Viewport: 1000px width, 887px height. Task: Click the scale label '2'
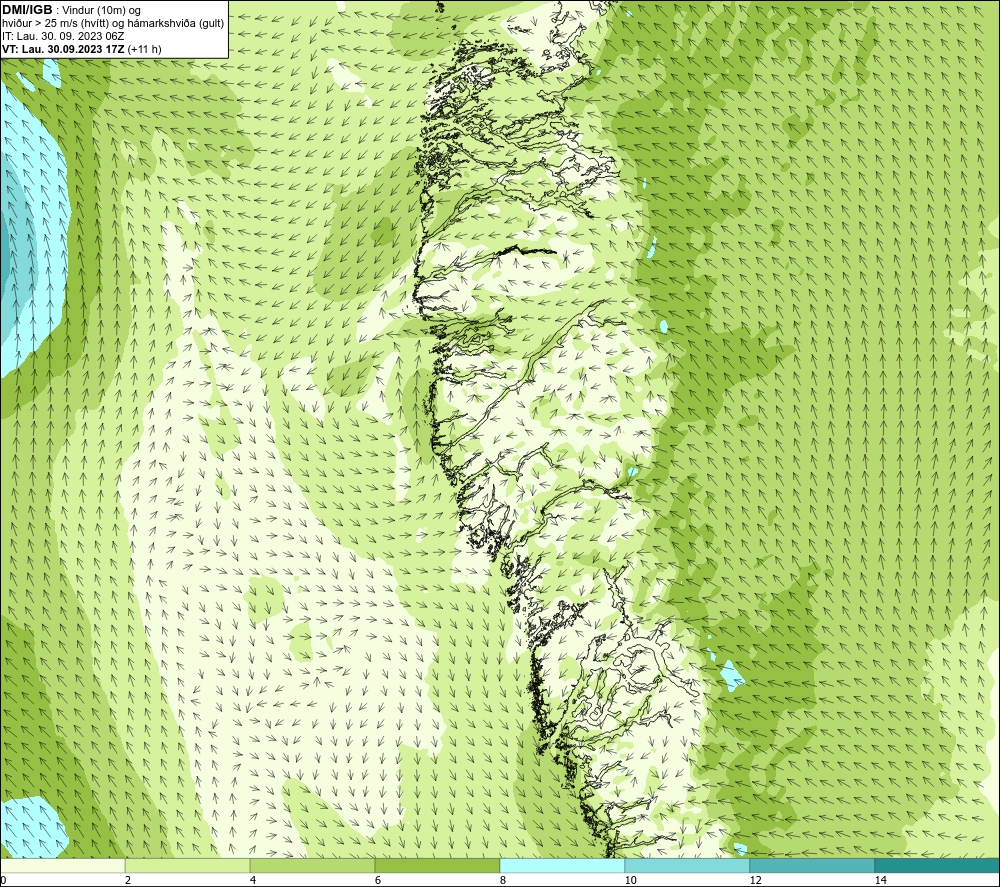click(128, 880)
